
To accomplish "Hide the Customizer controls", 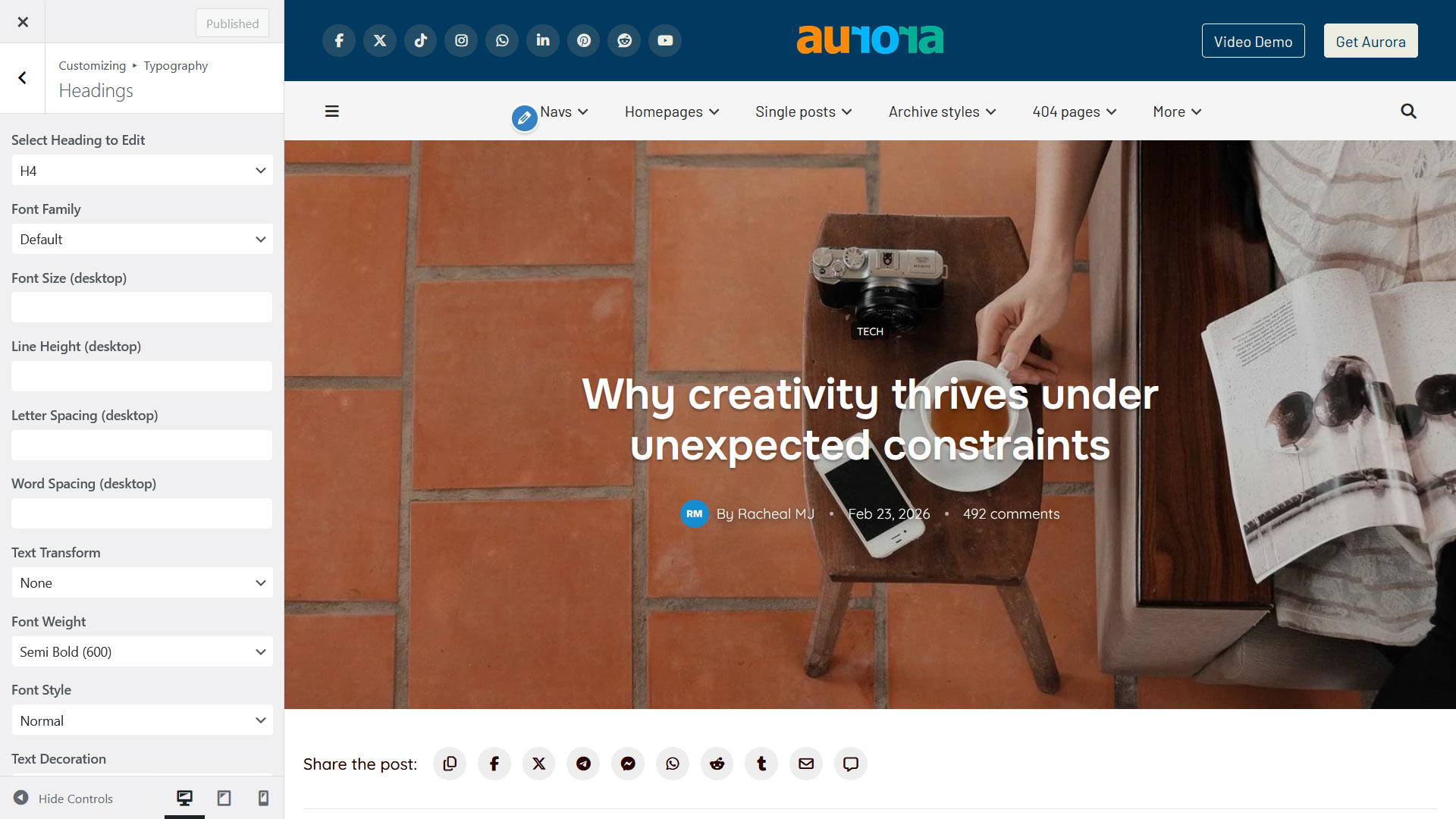I will 64,799.
